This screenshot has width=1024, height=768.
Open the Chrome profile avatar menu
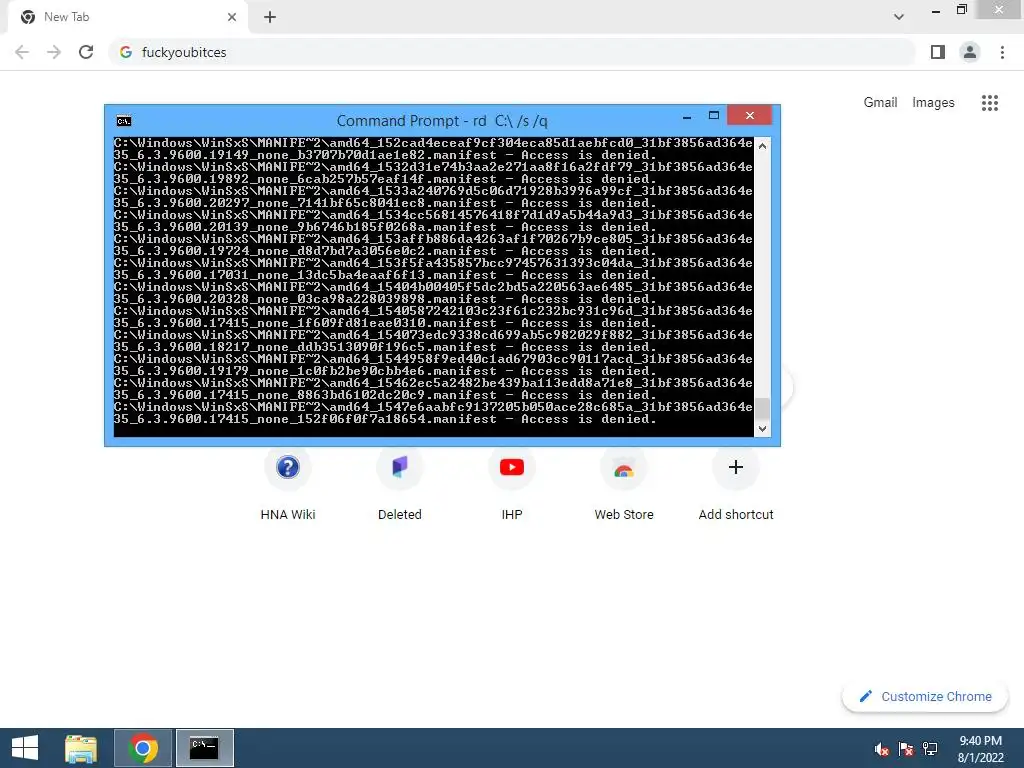point(970,52)
